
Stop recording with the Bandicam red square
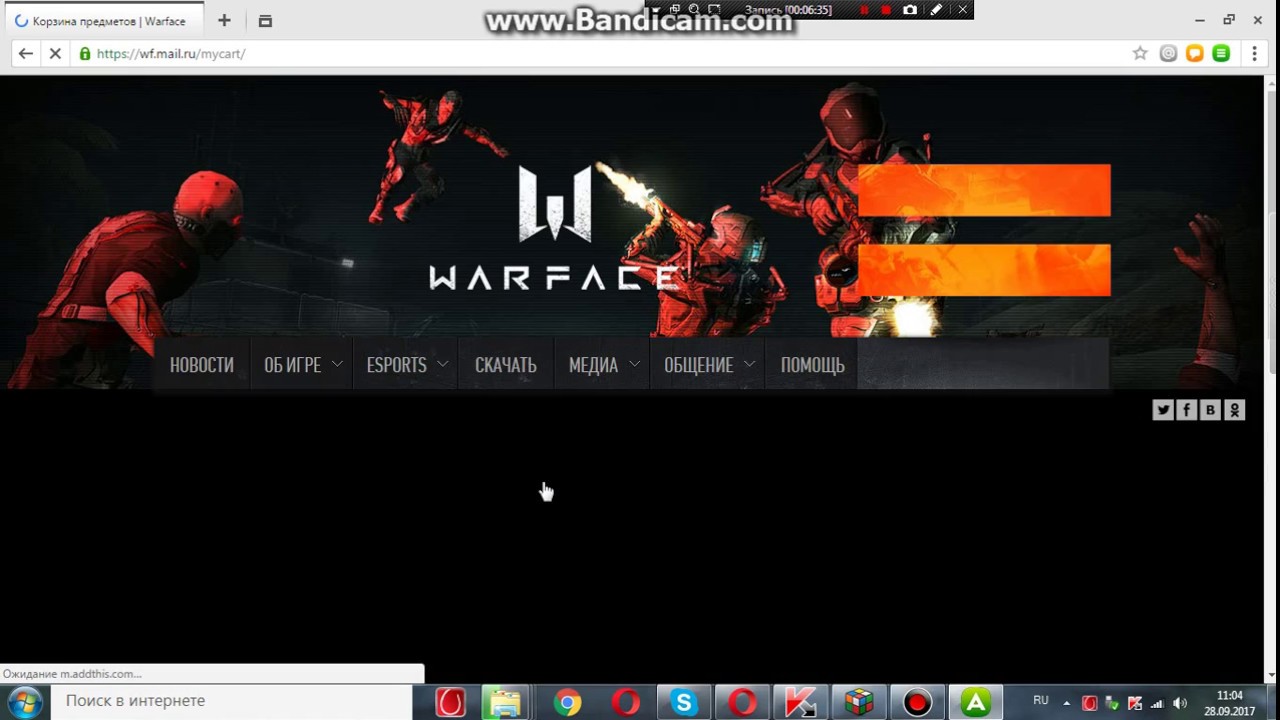[x=886, y=10]
